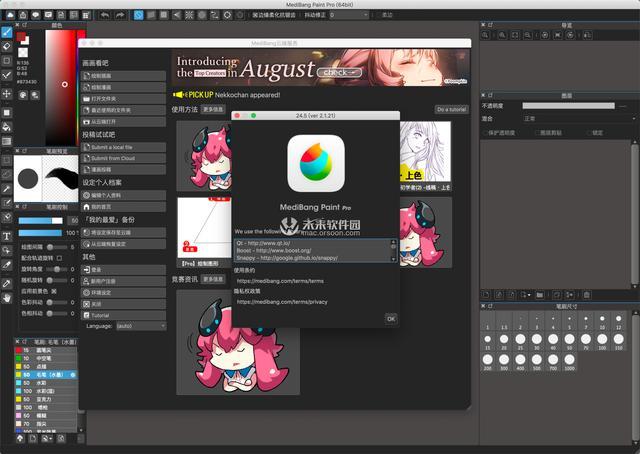Open the 抖动修正 value dropdown
The width and height of the screenshot is (640, 454).
(349, 15)
